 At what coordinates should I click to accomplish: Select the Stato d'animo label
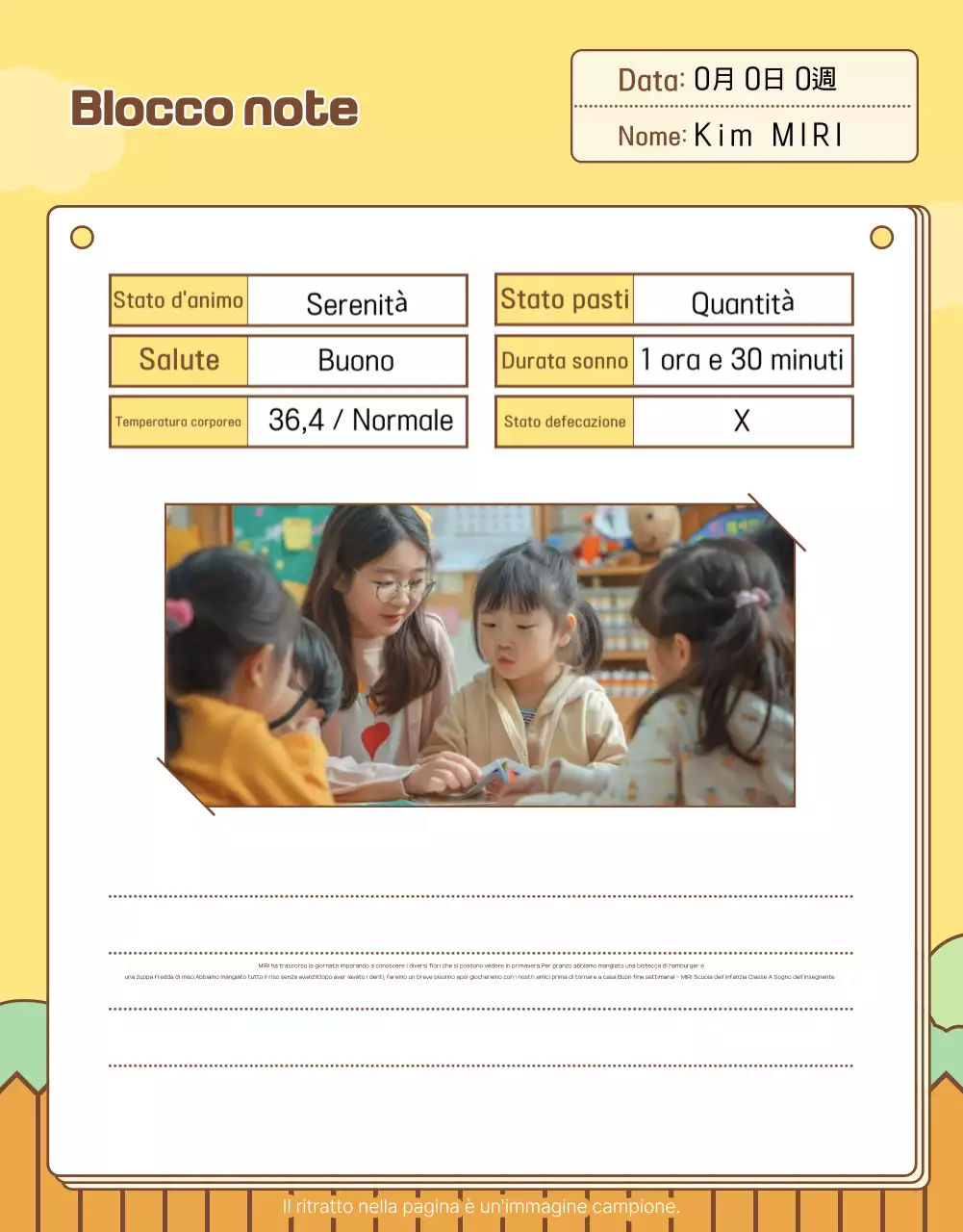coord(179,300)
